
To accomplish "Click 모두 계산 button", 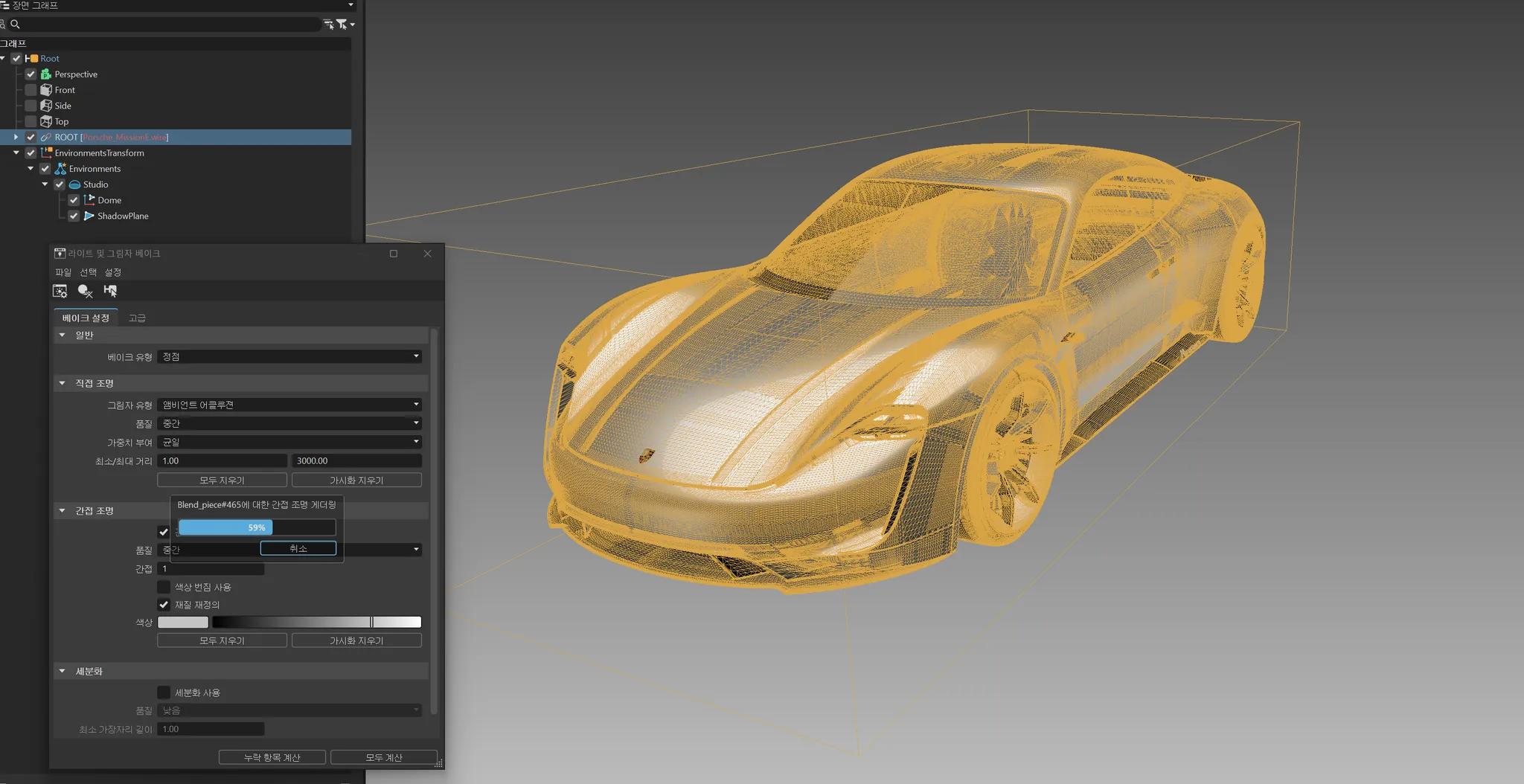I will pyautogui.click(x=384, y=757).
